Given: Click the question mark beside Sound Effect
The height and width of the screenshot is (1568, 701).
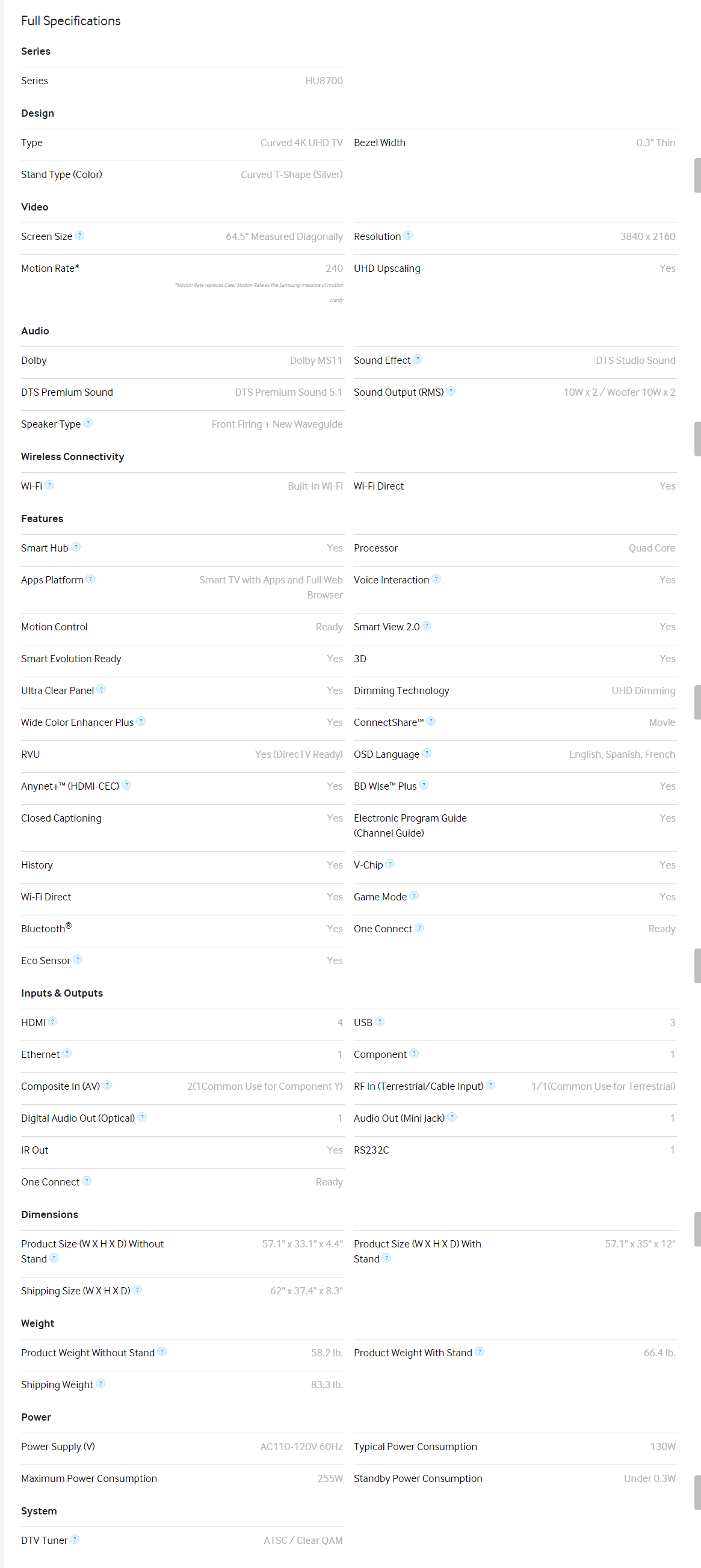Looking at the screenshot, I should point(418,360).
